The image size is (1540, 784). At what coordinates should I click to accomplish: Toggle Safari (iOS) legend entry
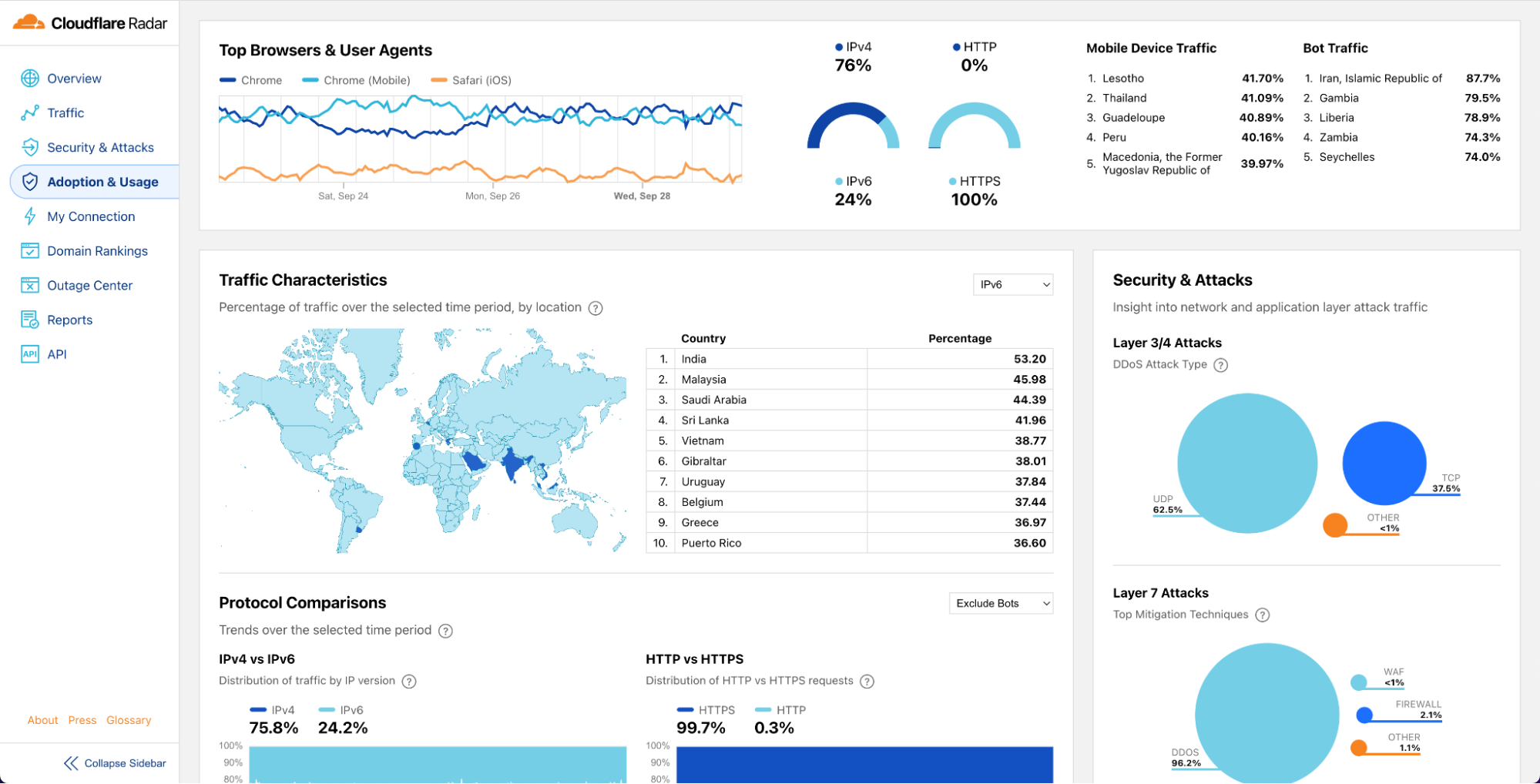[471, 80]
